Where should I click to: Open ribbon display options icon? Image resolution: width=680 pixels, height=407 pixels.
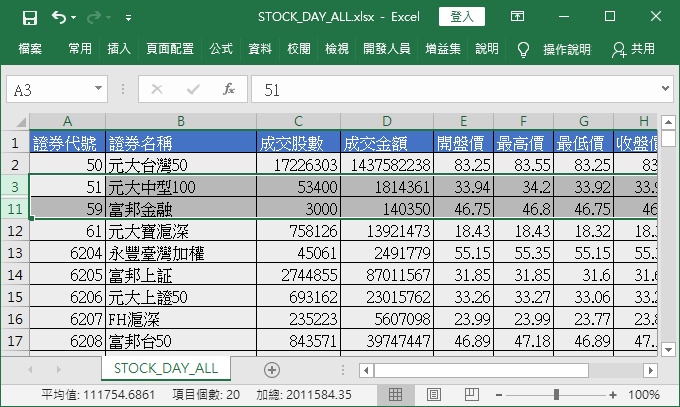(517, 16)
